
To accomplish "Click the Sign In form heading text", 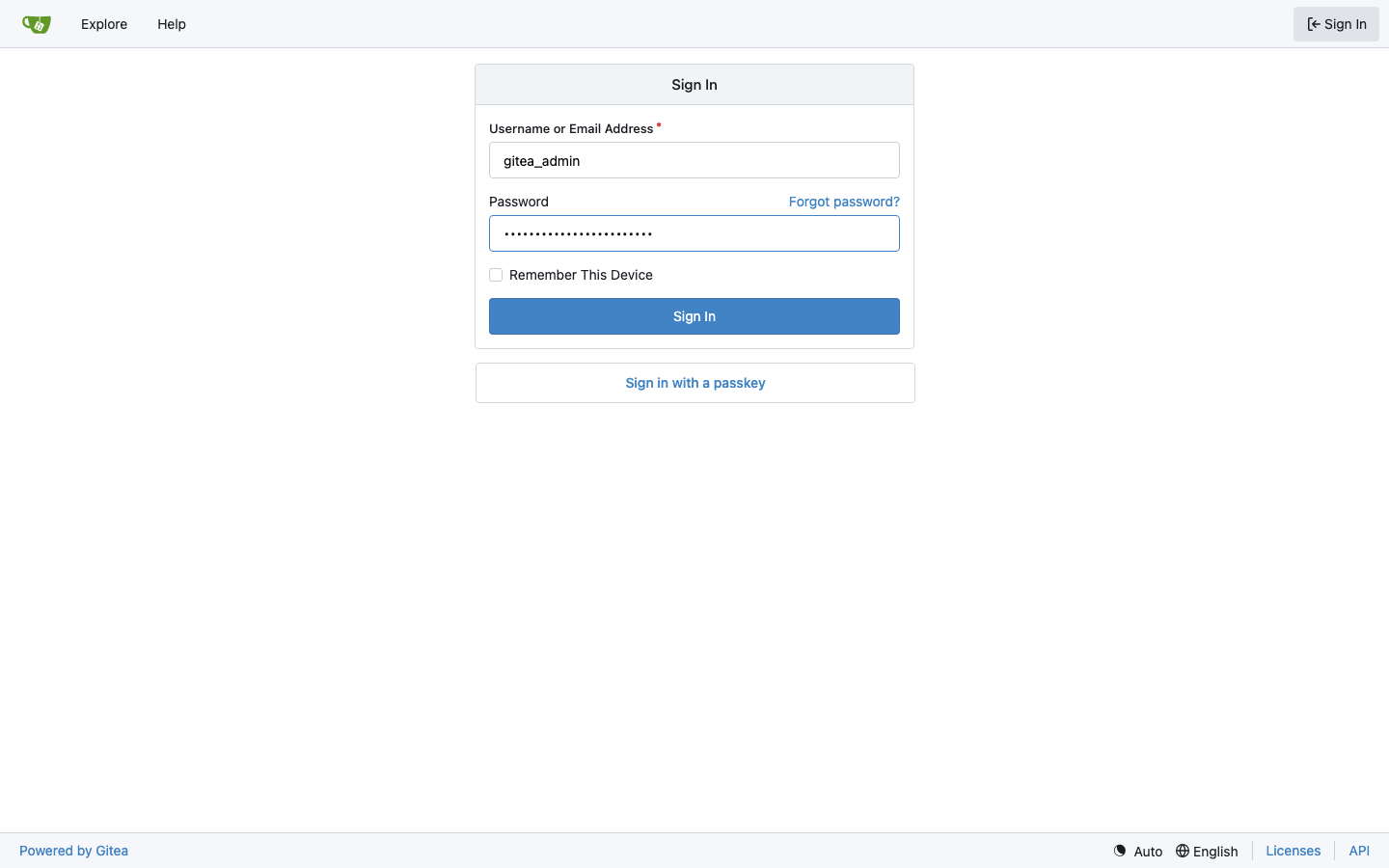I will click(694, 85).
